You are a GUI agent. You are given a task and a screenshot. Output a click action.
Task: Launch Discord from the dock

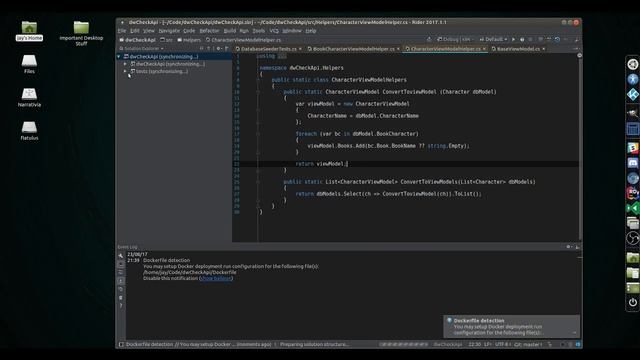pos(633,163)
